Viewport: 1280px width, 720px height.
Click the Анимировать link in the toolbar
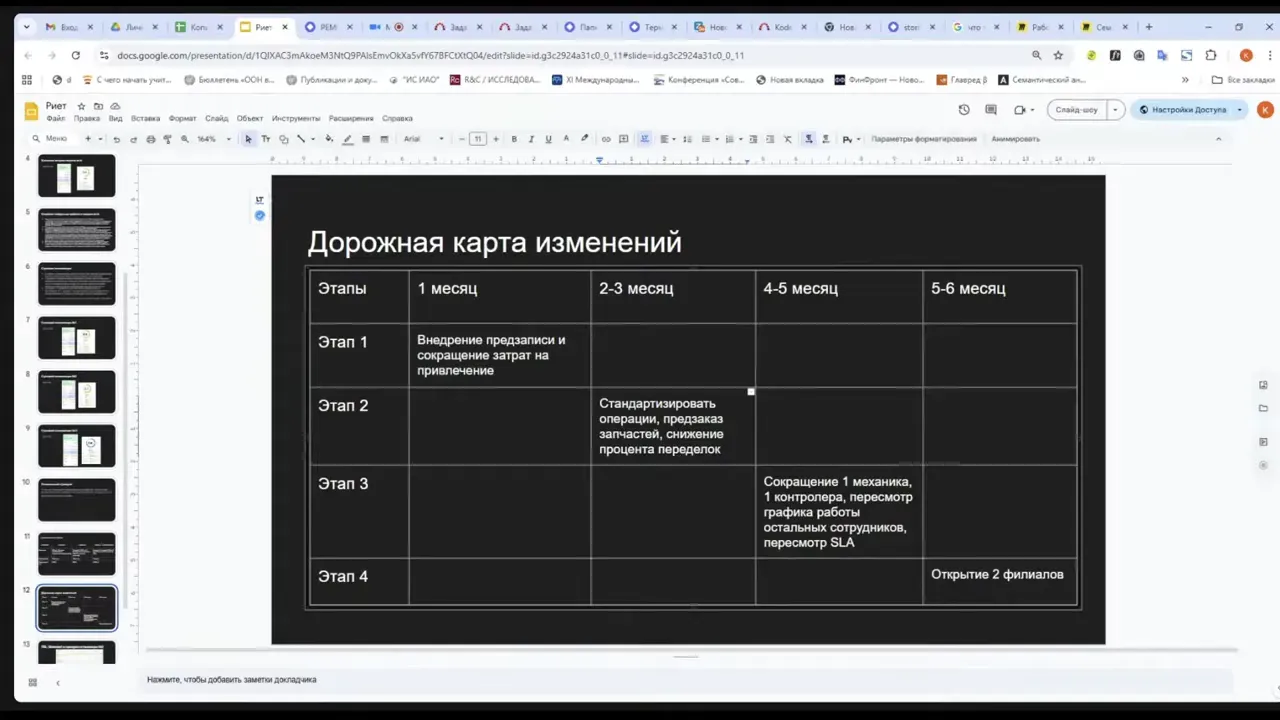[1015, 139]
